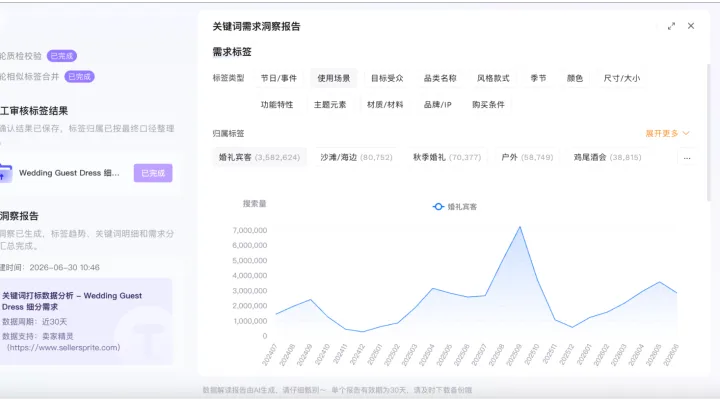Click the 工审核标签结果 heading
The height and width of the screenshot is (403, 720).
click(34, 111)
